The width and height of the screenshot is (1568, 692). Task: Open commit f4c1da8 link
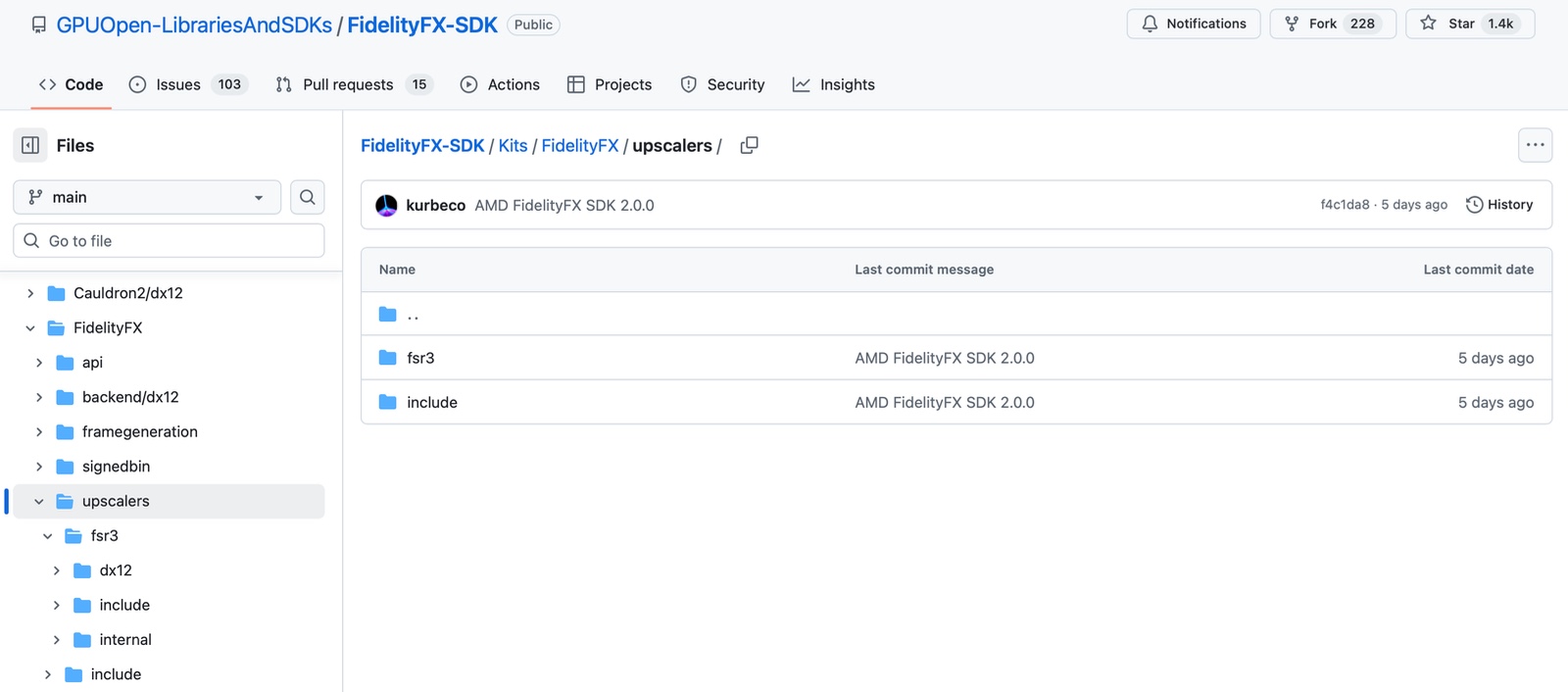point(1345,205)
